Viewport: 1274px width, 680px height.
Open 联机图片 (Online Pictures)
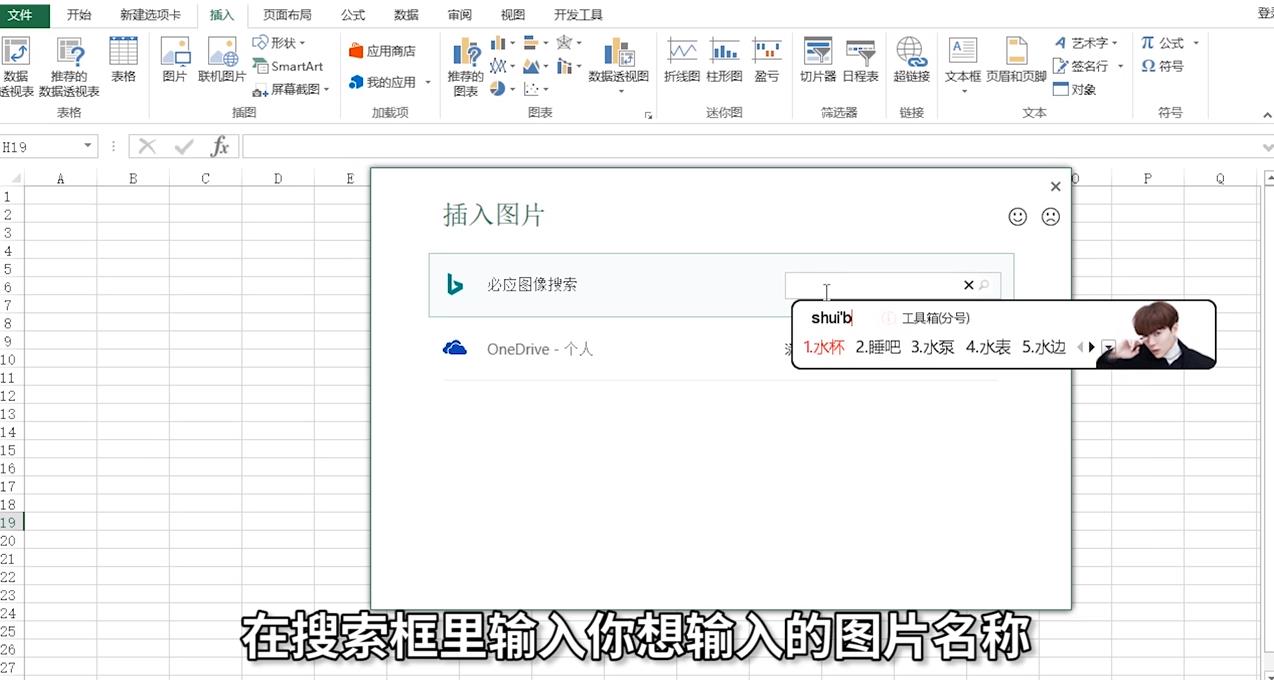click(x=221, y=60)
